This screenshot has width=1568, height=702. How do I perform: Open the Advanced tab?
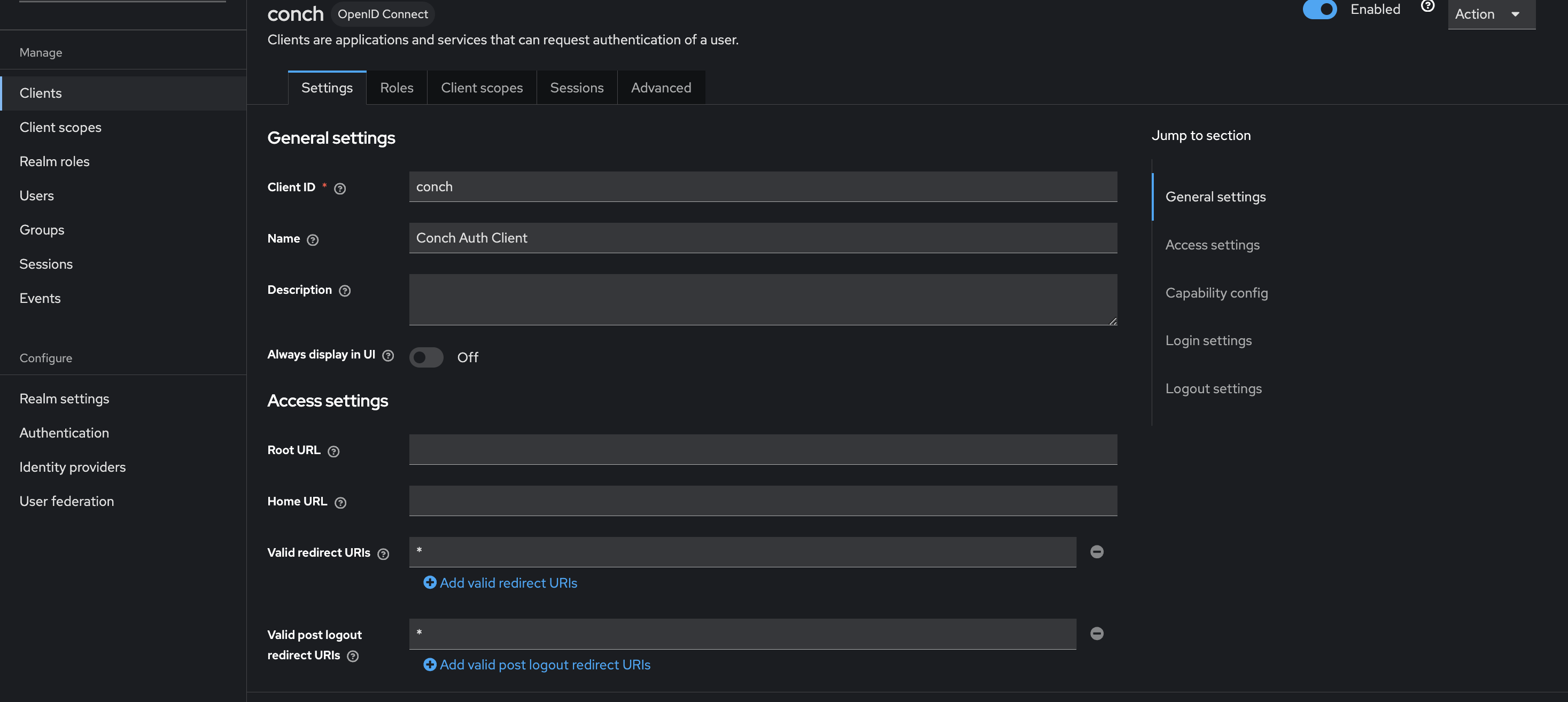pyautogui.click(x=661, y=88)
